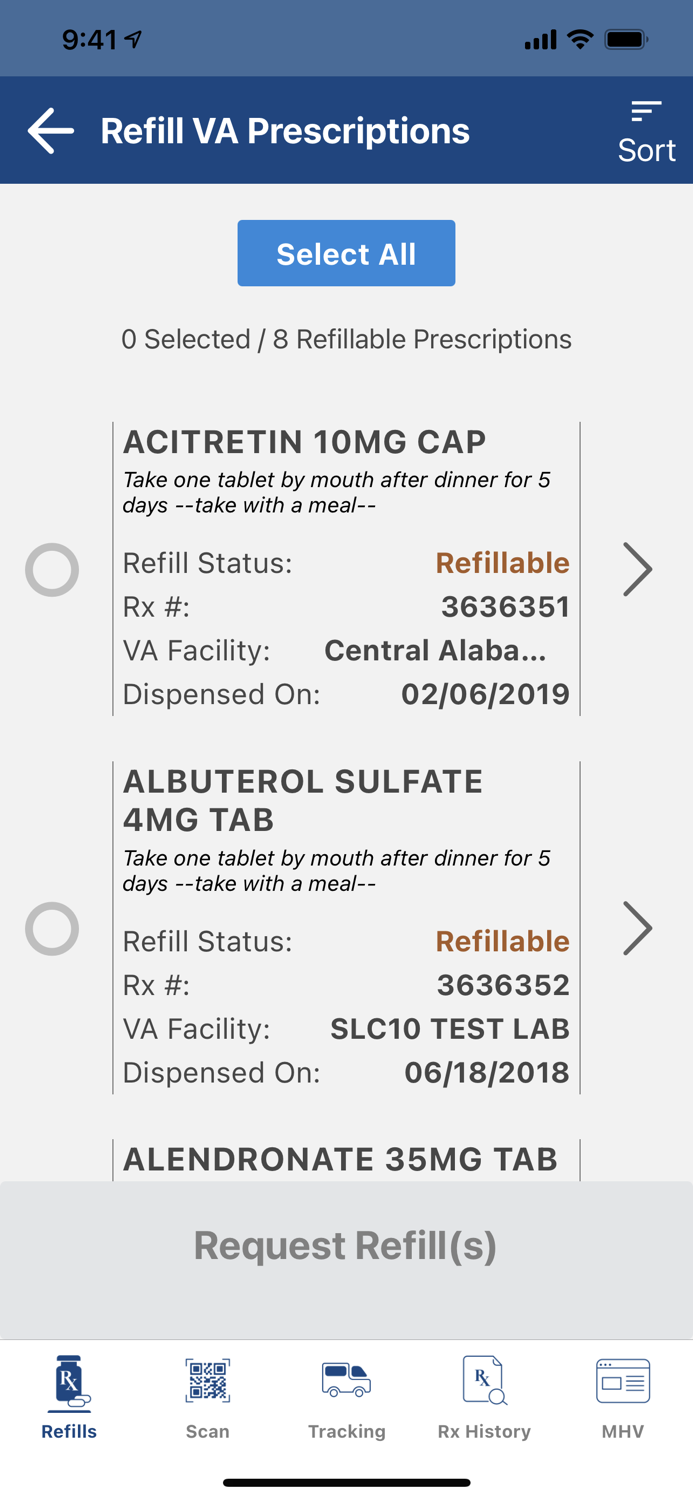693x1500 pixels.
Task: Tap the Wi-Fi icon in the status bar
Action: [578, 38]
